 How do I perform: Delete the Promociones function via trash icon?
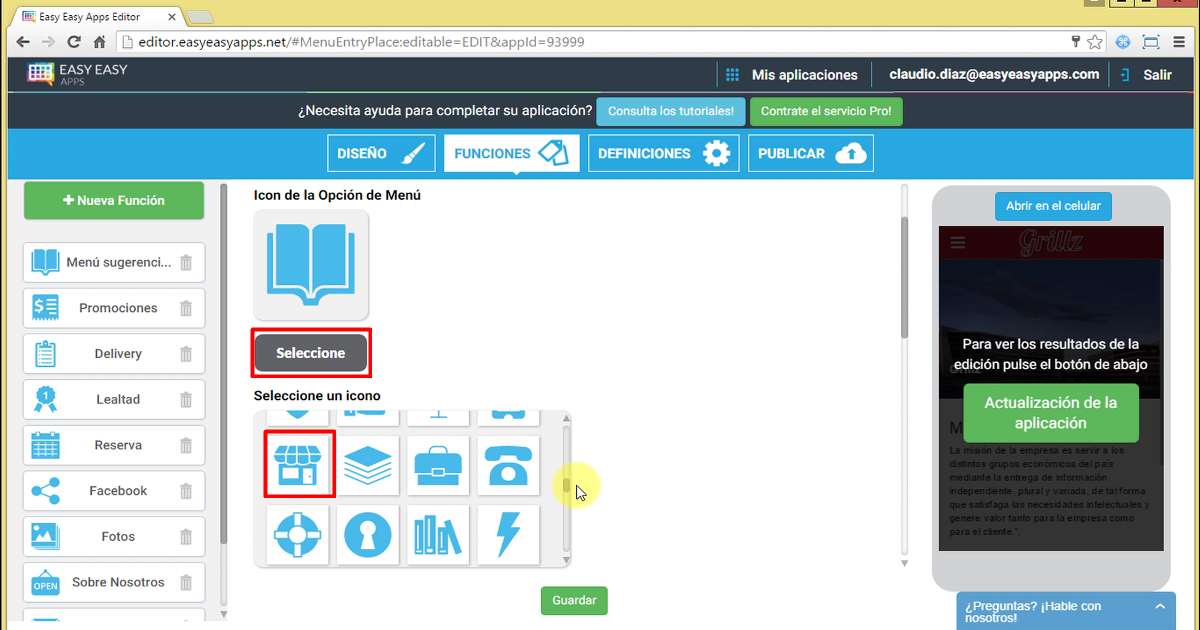click(186, 308)
